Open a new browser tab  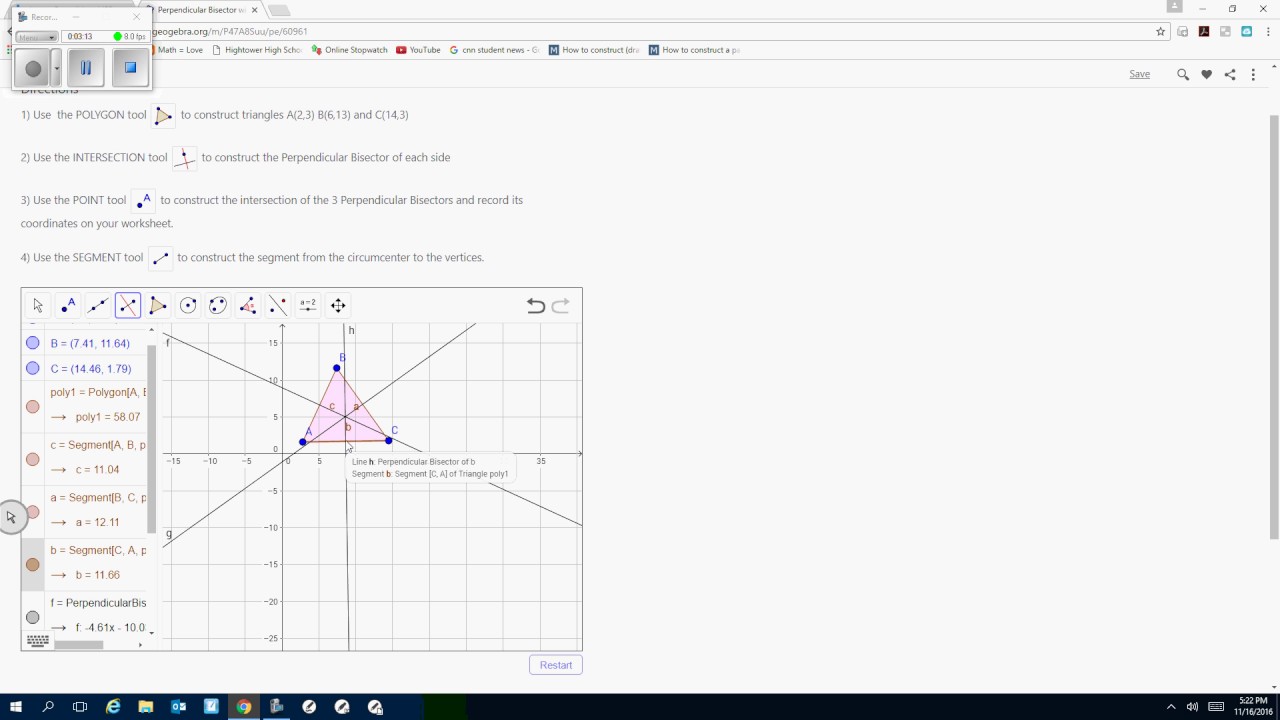click(279, 10)
